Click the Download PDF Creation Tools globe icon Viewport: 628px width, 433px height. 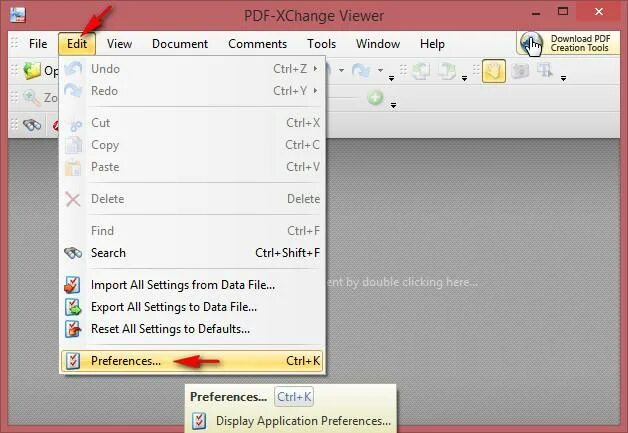click(531, 43)
